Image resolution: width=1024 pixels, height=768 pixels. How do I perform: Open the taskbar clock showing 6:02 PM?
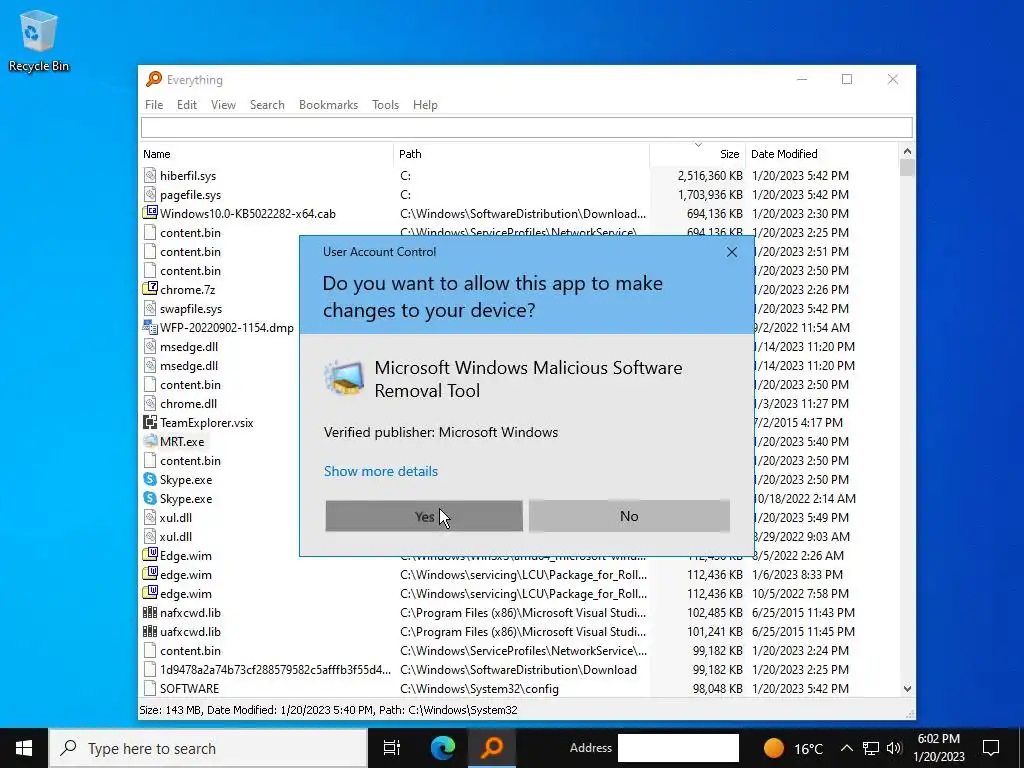(x=938, y=748)
